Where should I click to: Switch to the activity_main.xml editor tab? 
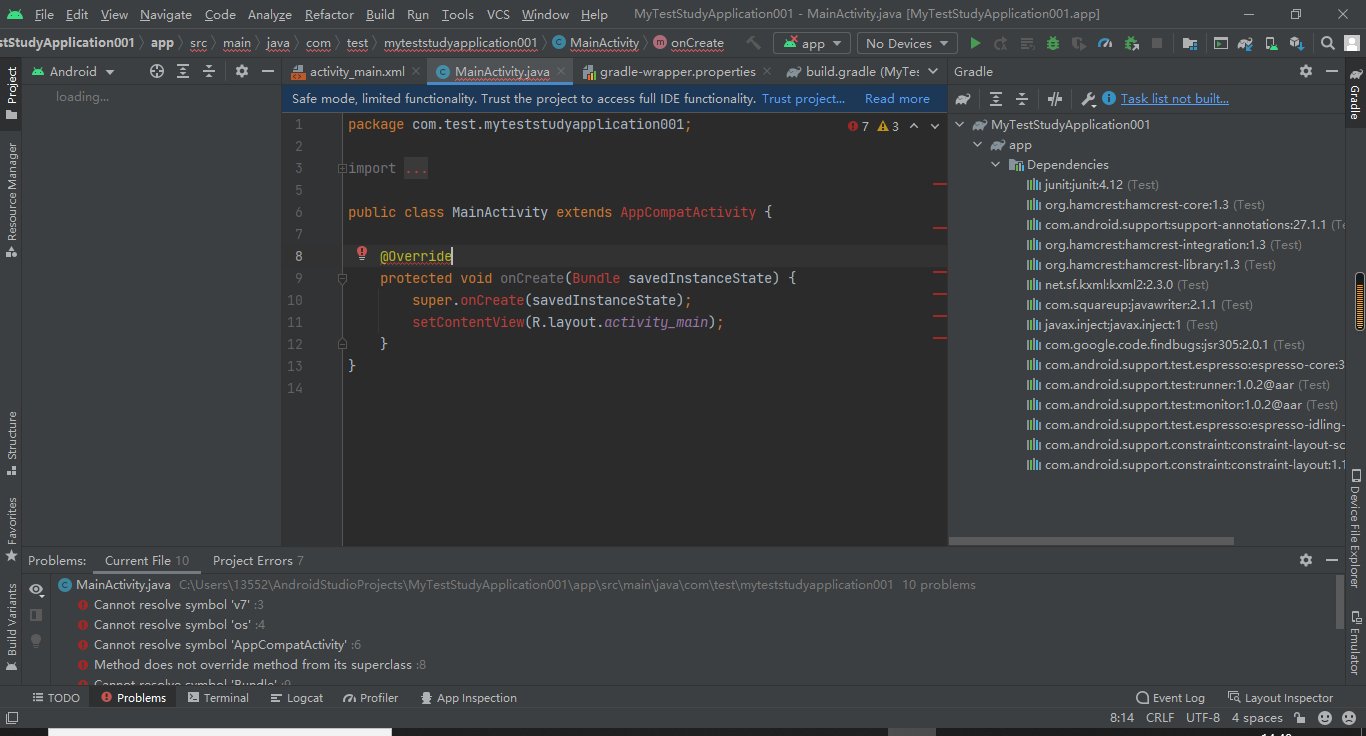(356, 72)
